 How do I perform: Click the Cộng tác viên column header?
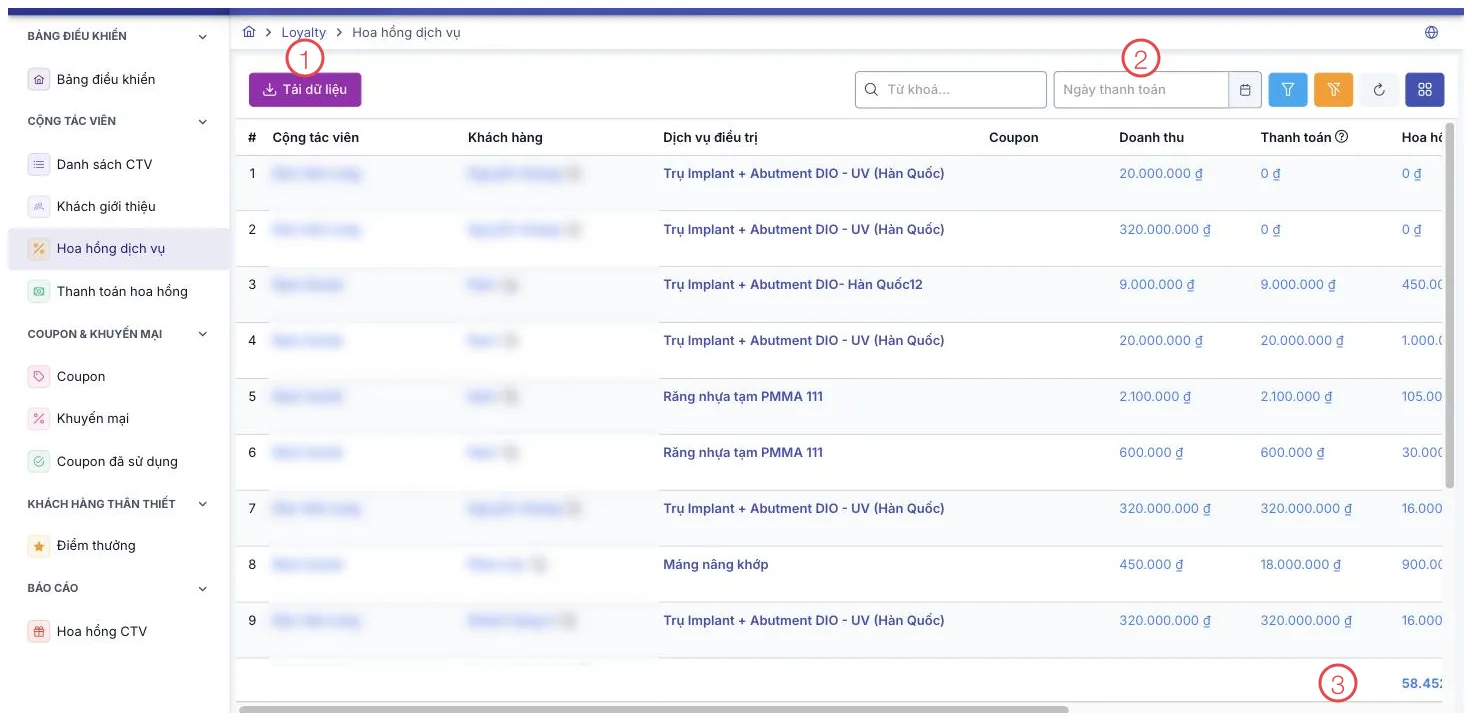[x=316, y=137]
